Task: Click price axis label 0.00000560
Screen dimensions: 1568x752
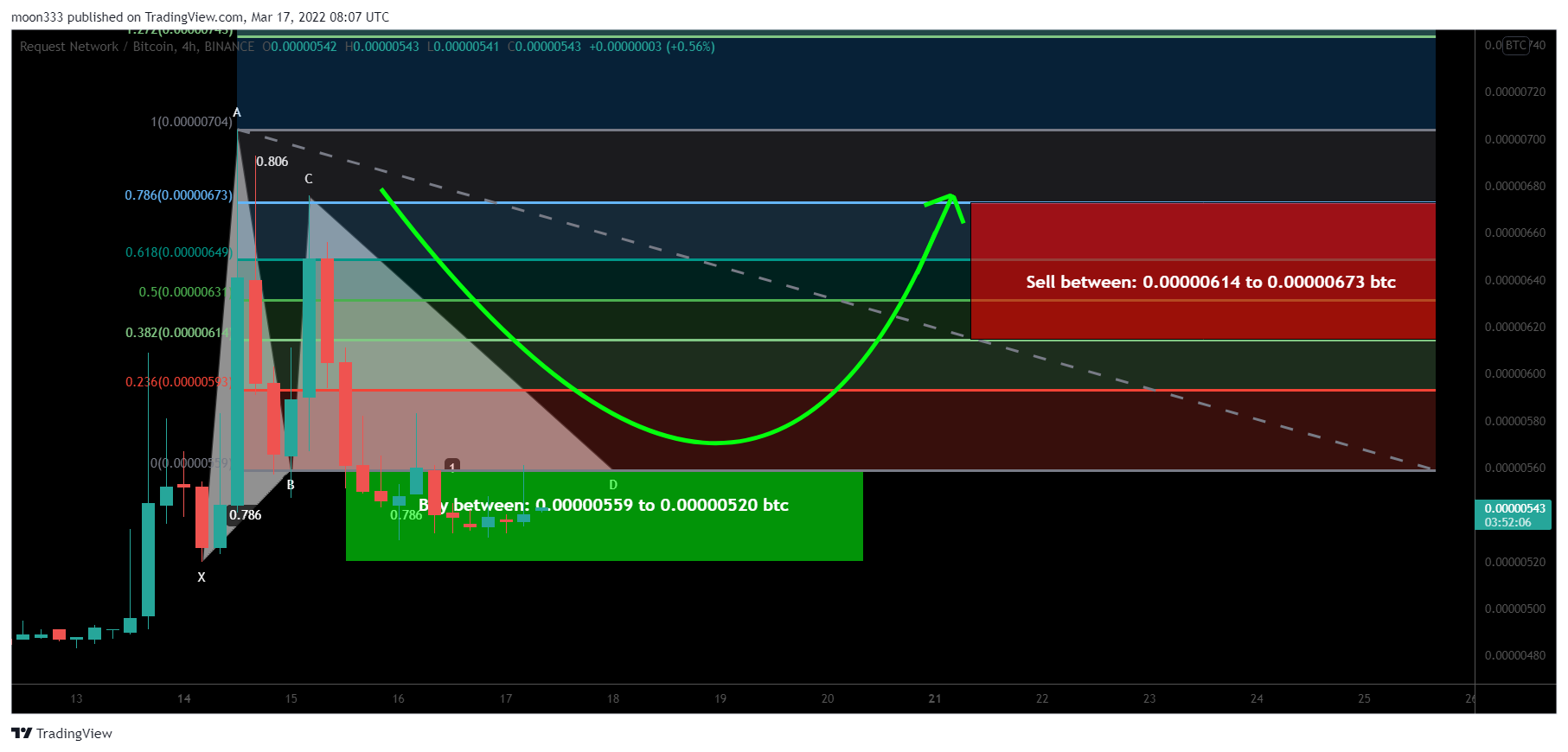Action: pyautogui.click(x=1515, y=468)
